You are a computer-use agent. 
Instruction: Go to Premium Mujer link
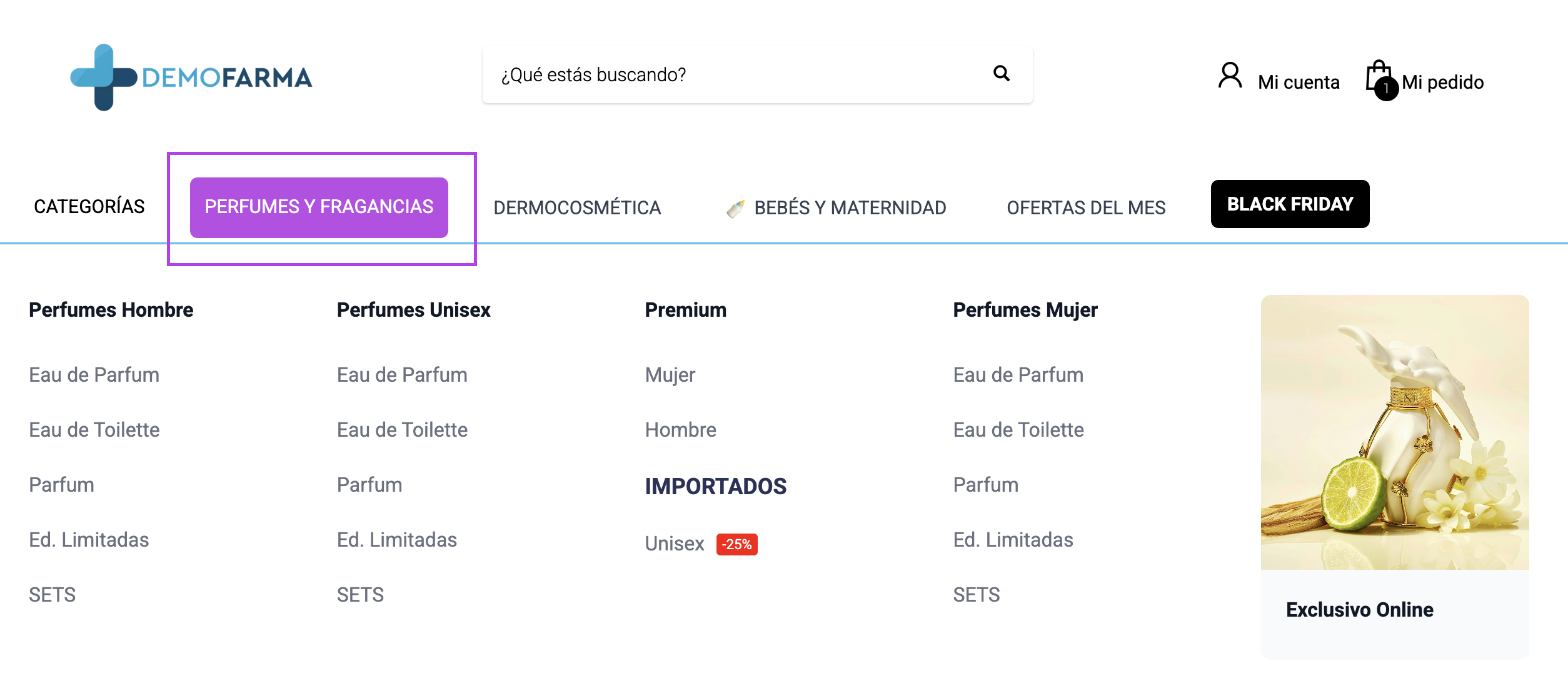[670, 375]
